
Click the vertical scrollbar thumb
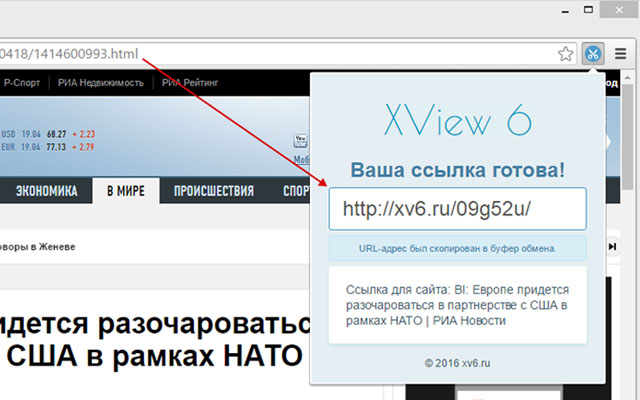pyautogui.click(x=628, y=137)
